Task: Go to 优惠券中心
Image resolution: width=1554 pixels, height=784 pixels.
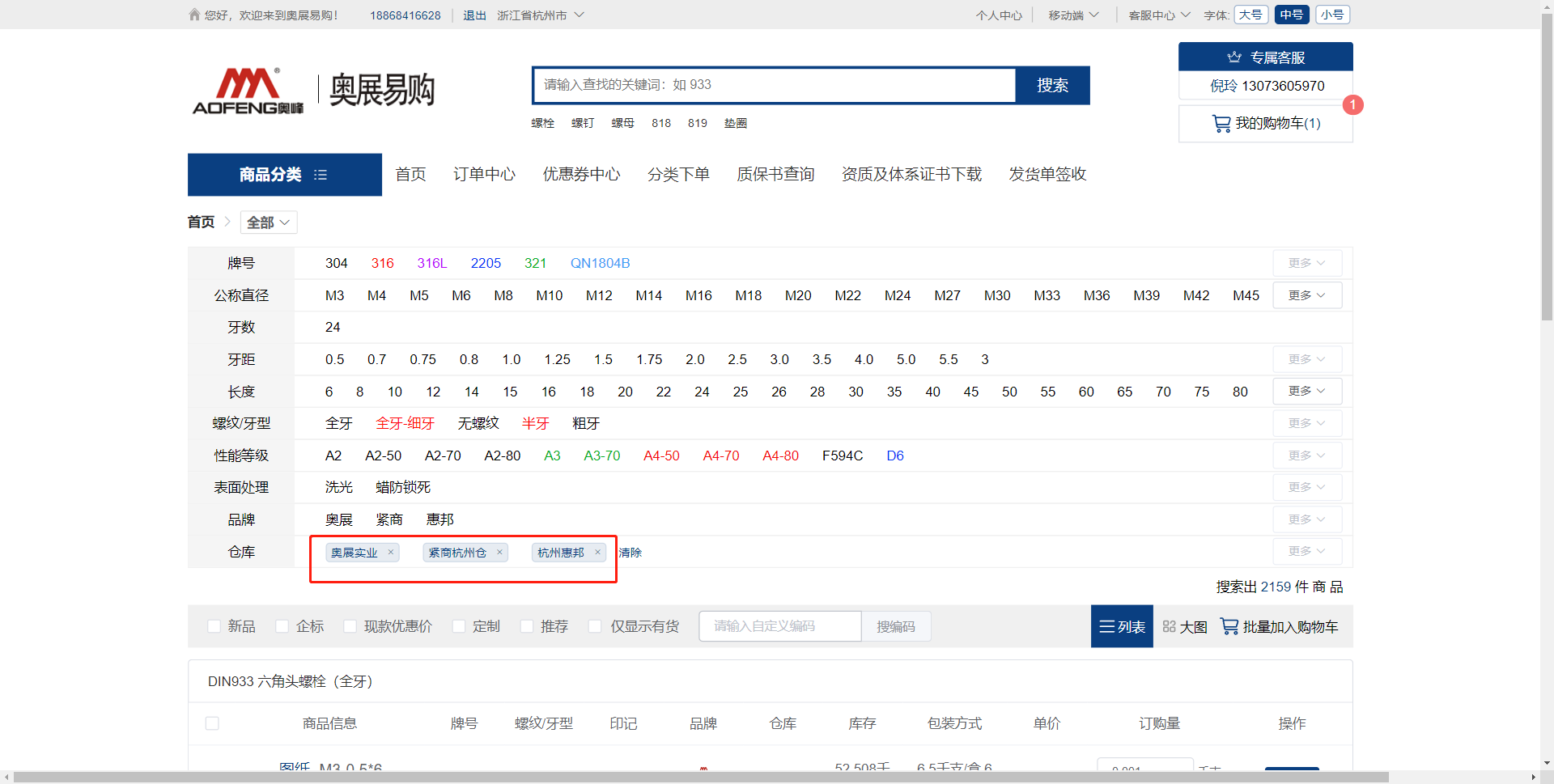Action: [581, 175]
